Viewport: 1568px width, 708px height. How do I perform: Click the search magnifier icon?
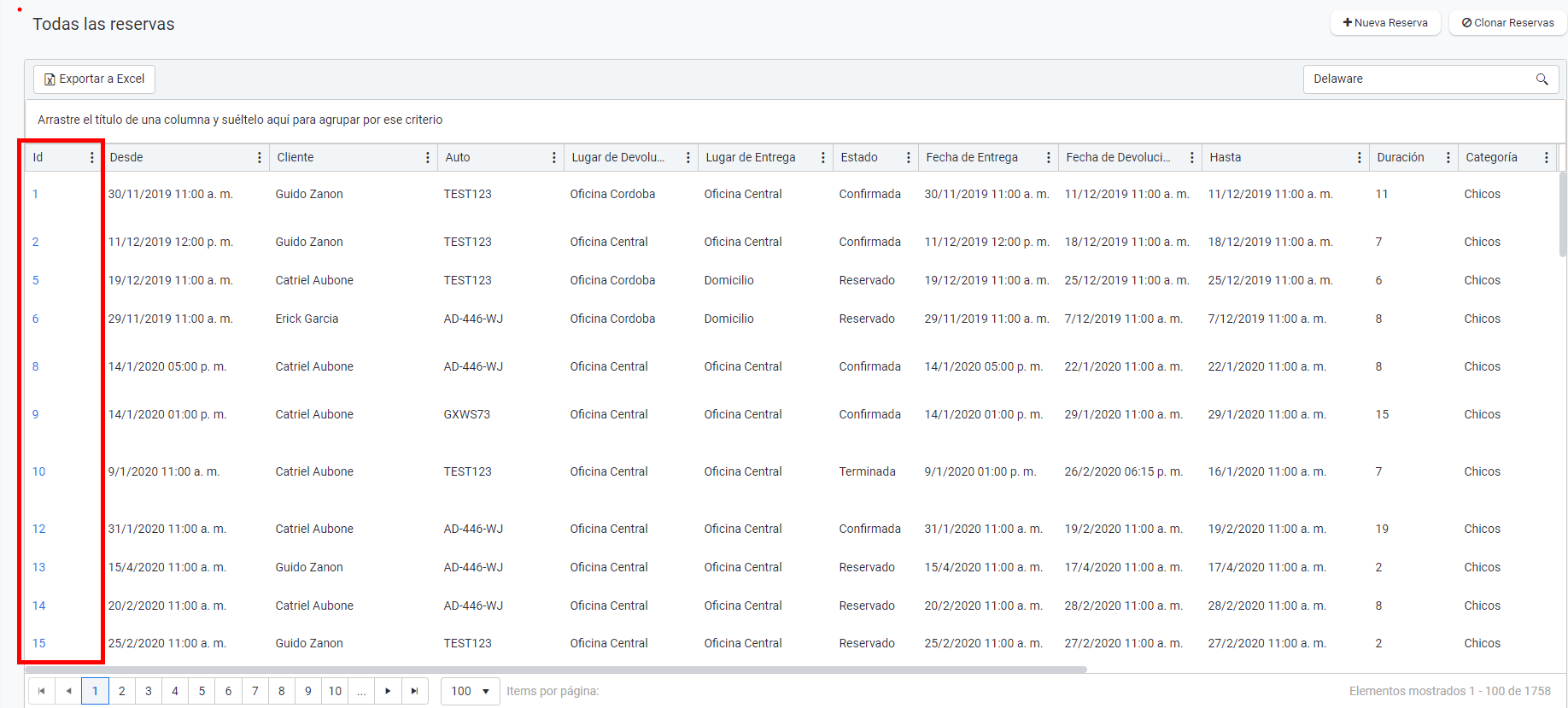coord(1542,79)
